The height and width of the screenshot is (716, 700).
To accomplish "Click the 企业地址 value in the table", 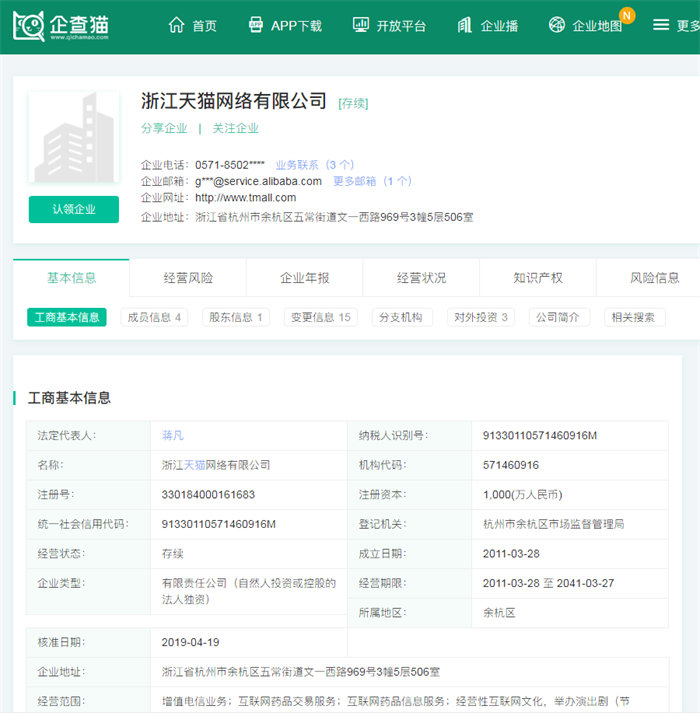I will point(301,672).
